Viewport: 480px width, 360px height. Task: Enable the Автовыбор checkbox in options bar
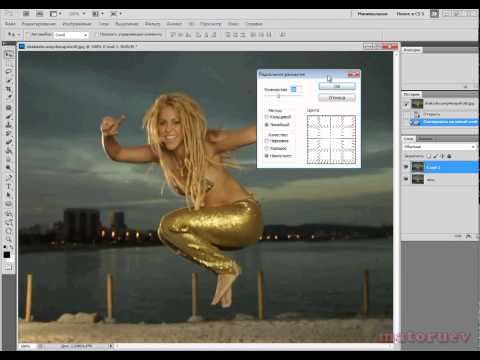point(28,34)
